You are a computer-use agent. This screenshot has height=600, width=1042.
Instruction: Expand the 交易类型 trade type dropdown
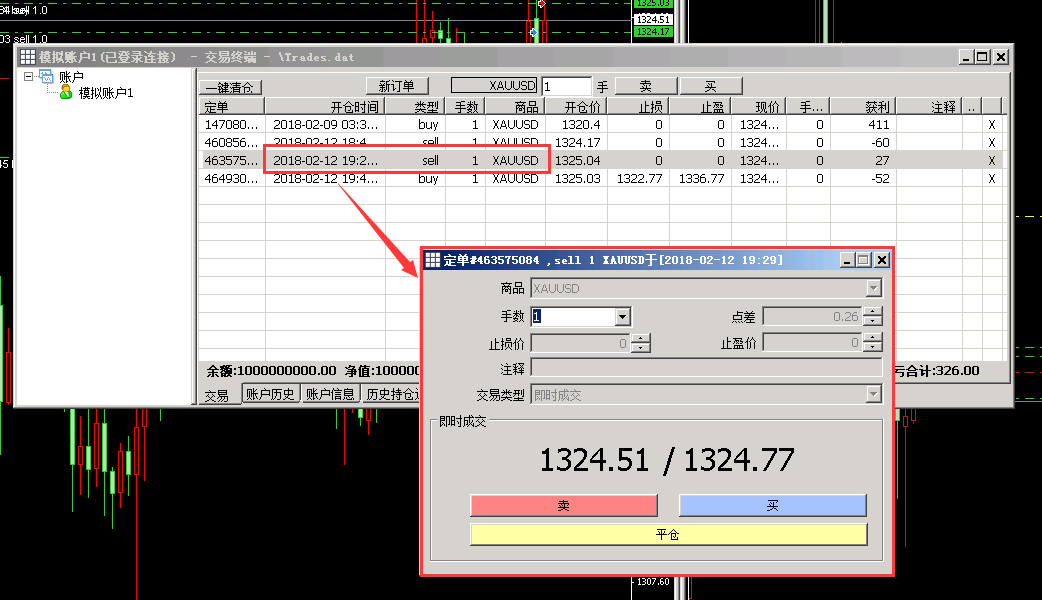[x=874, y=395]
